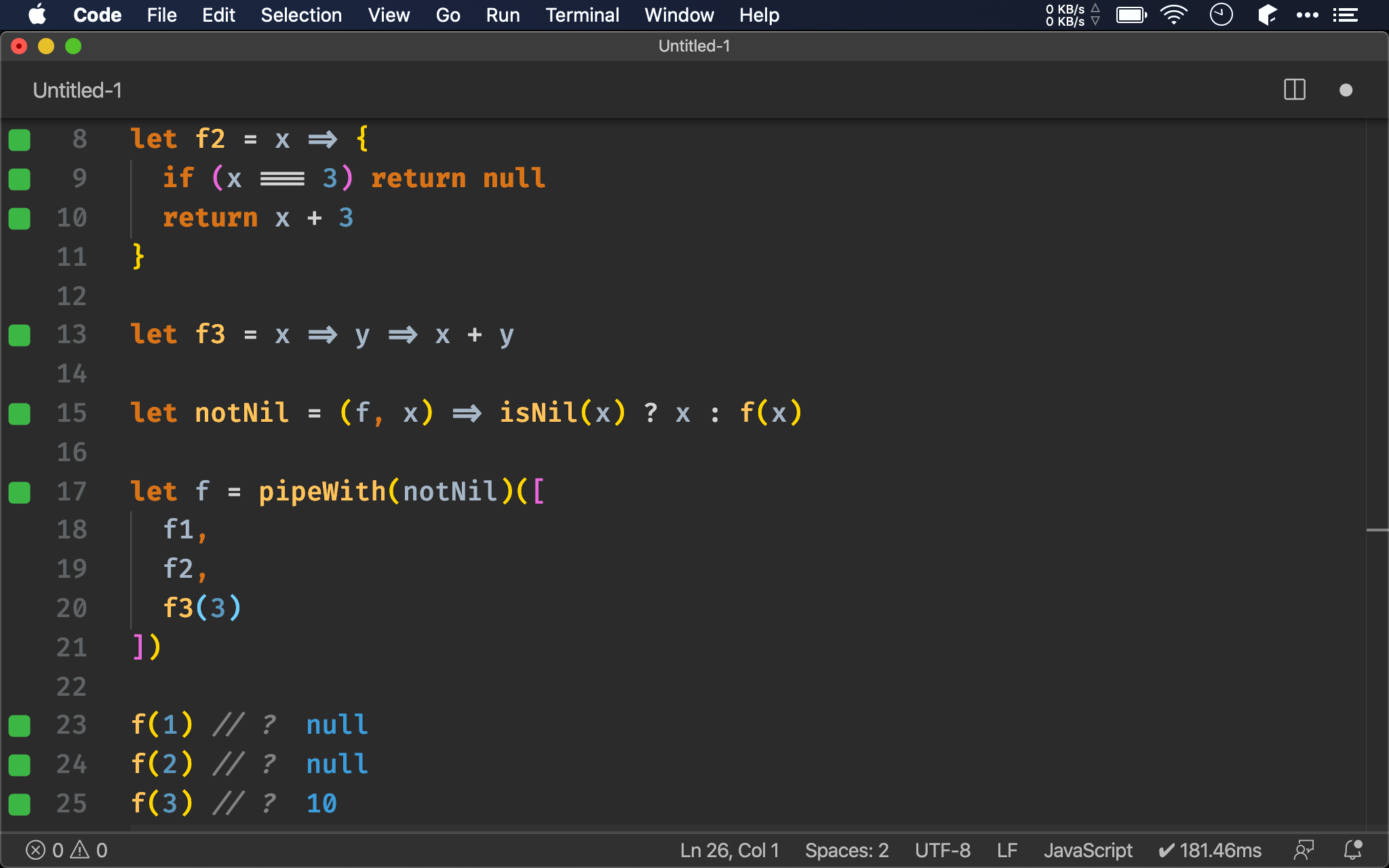This screenshot has width=1389, height=868.
Task: Open the Terminal menu
Action: tap(582, 15)
